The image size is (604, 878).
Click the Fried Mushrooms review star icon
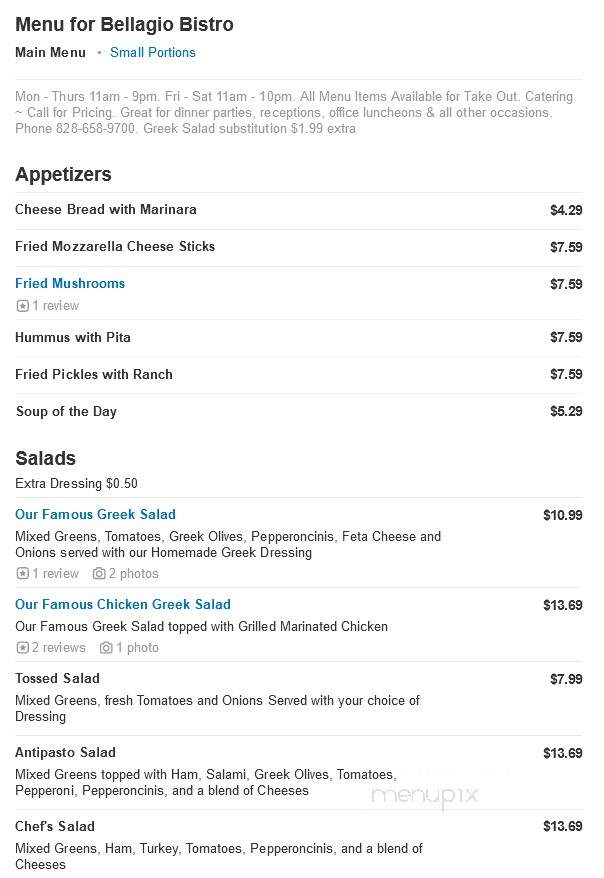coord(22,306)
